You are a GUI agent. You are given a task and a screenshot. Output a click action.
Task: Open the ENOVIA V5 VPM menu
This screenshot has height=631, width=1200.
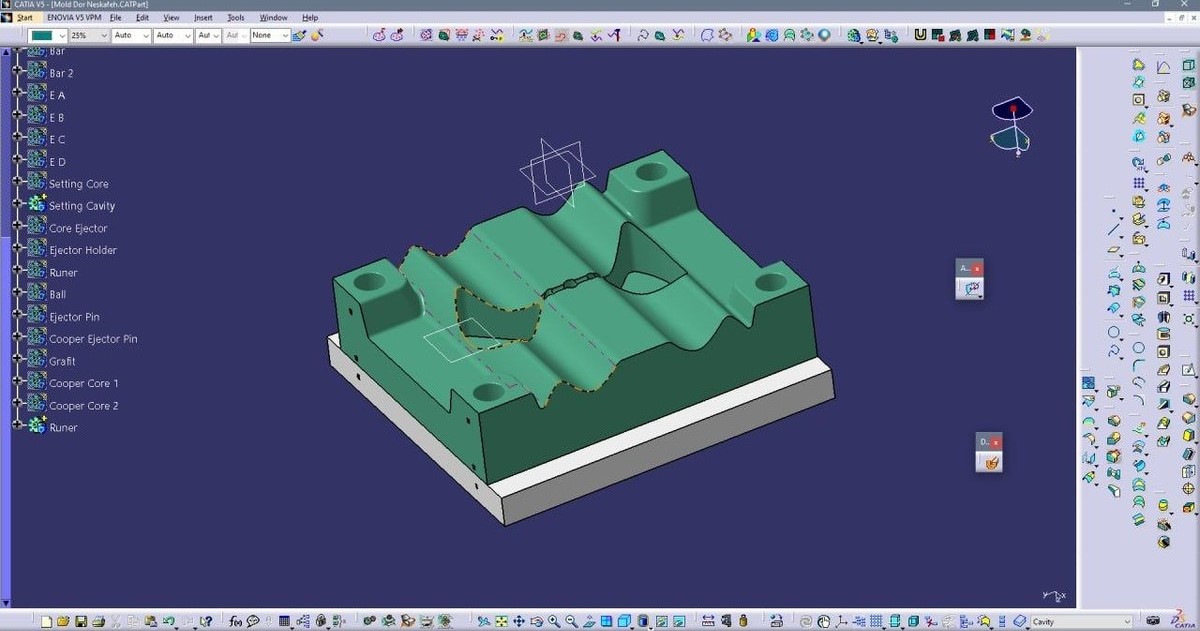click(x=75, y=18)
